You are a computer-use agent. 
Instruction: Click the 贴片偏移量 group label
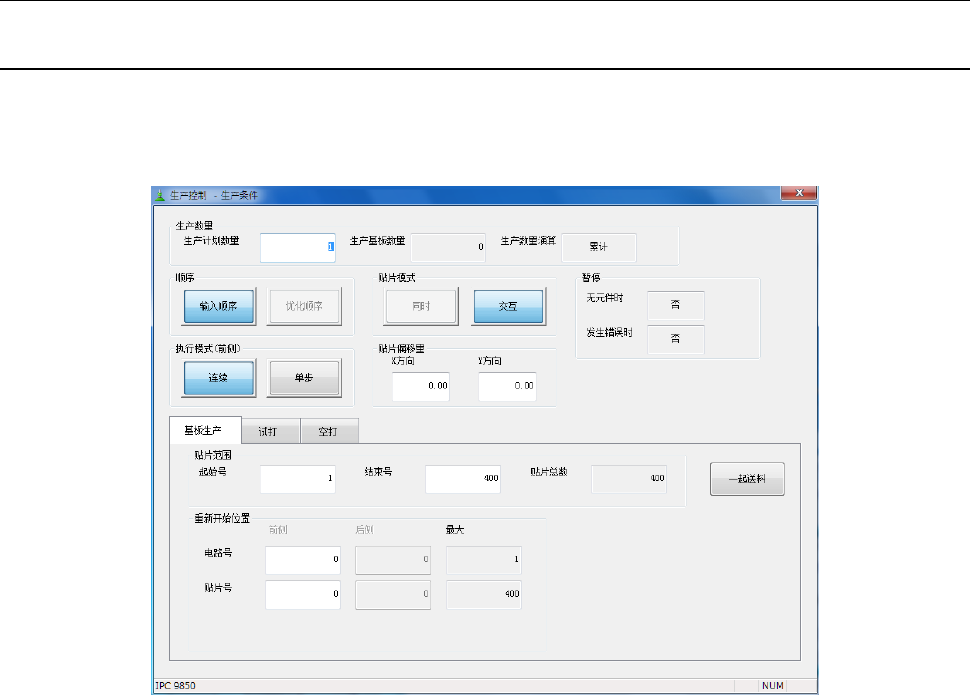point(401,348)
